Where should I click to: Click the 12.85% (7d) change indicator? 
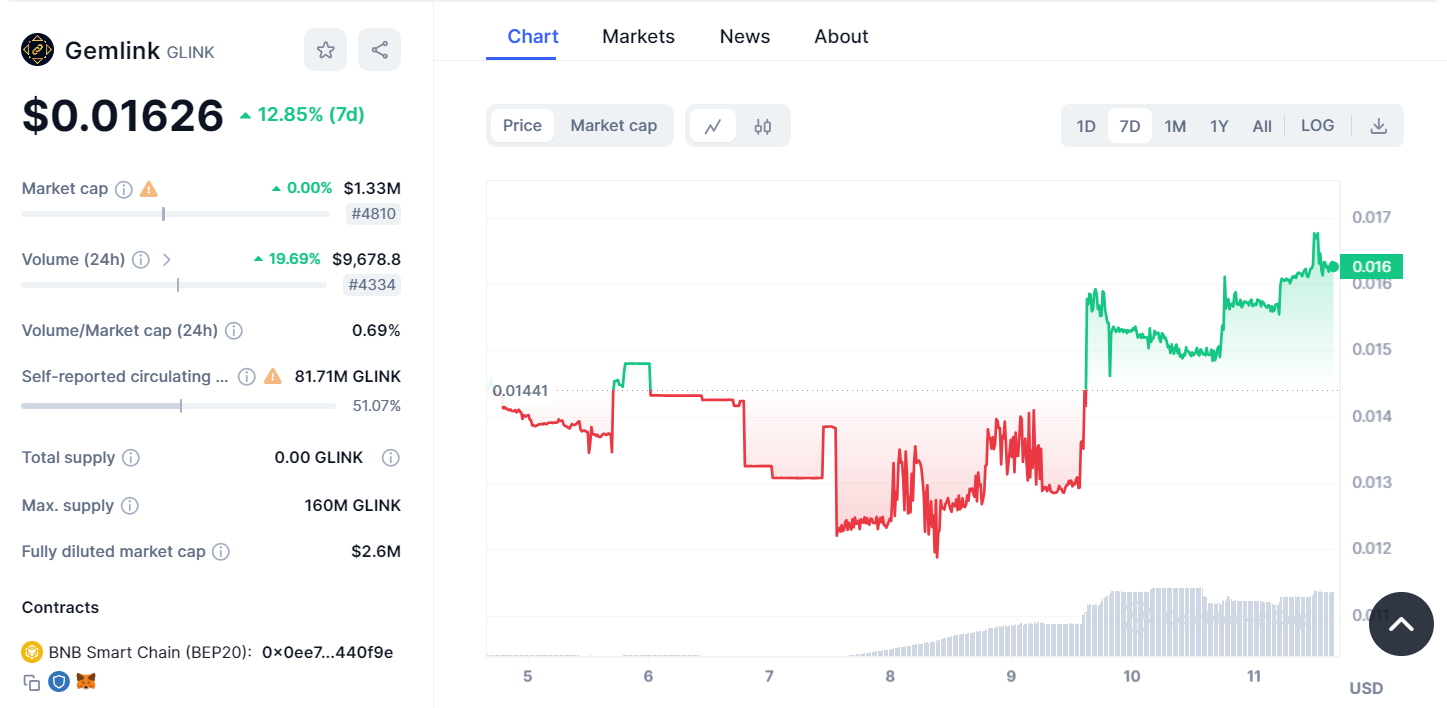(x=302, y=115)
